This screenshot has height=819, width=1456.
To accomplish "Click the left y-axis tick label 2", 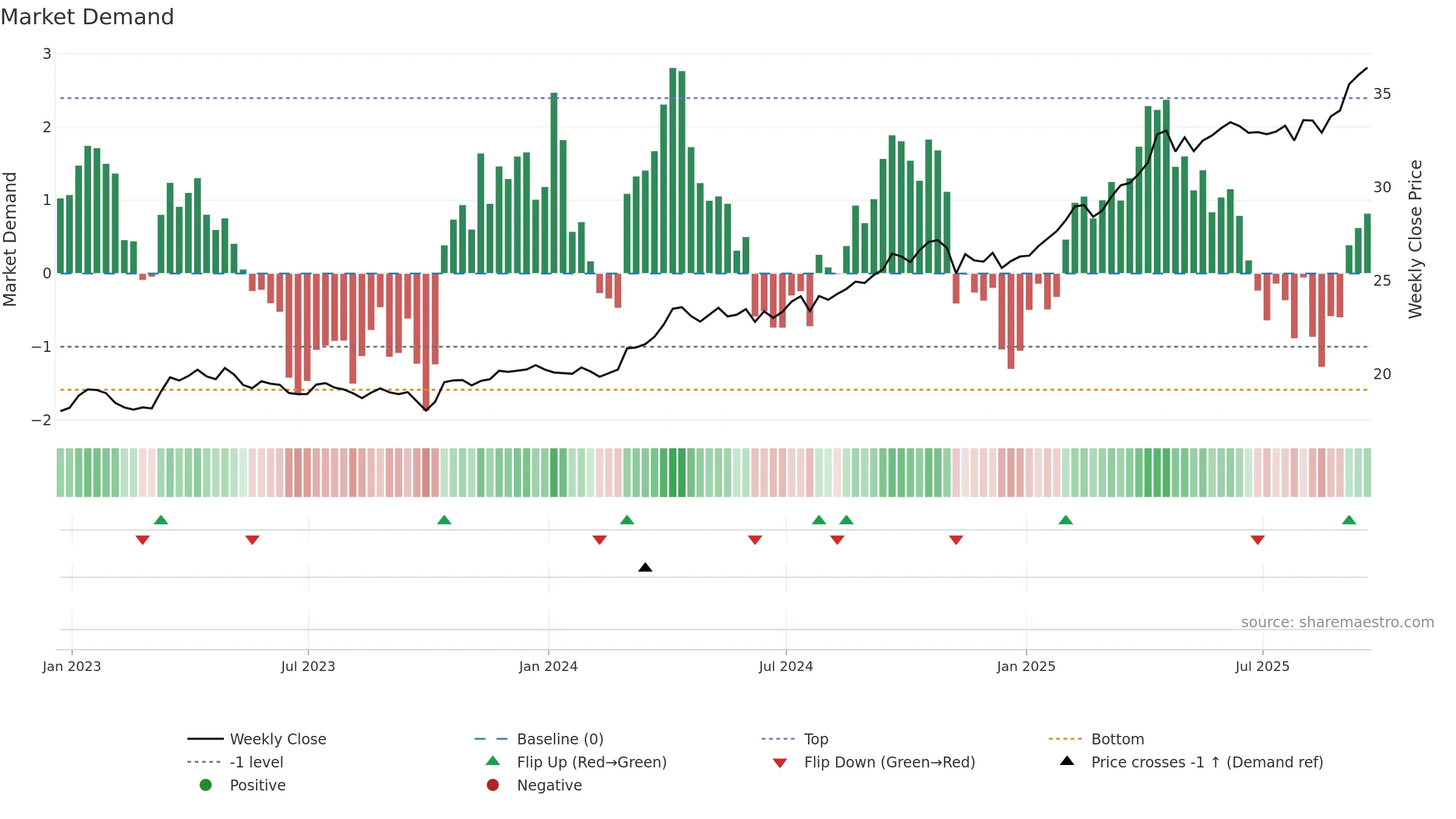I will [x=47, y=127].
